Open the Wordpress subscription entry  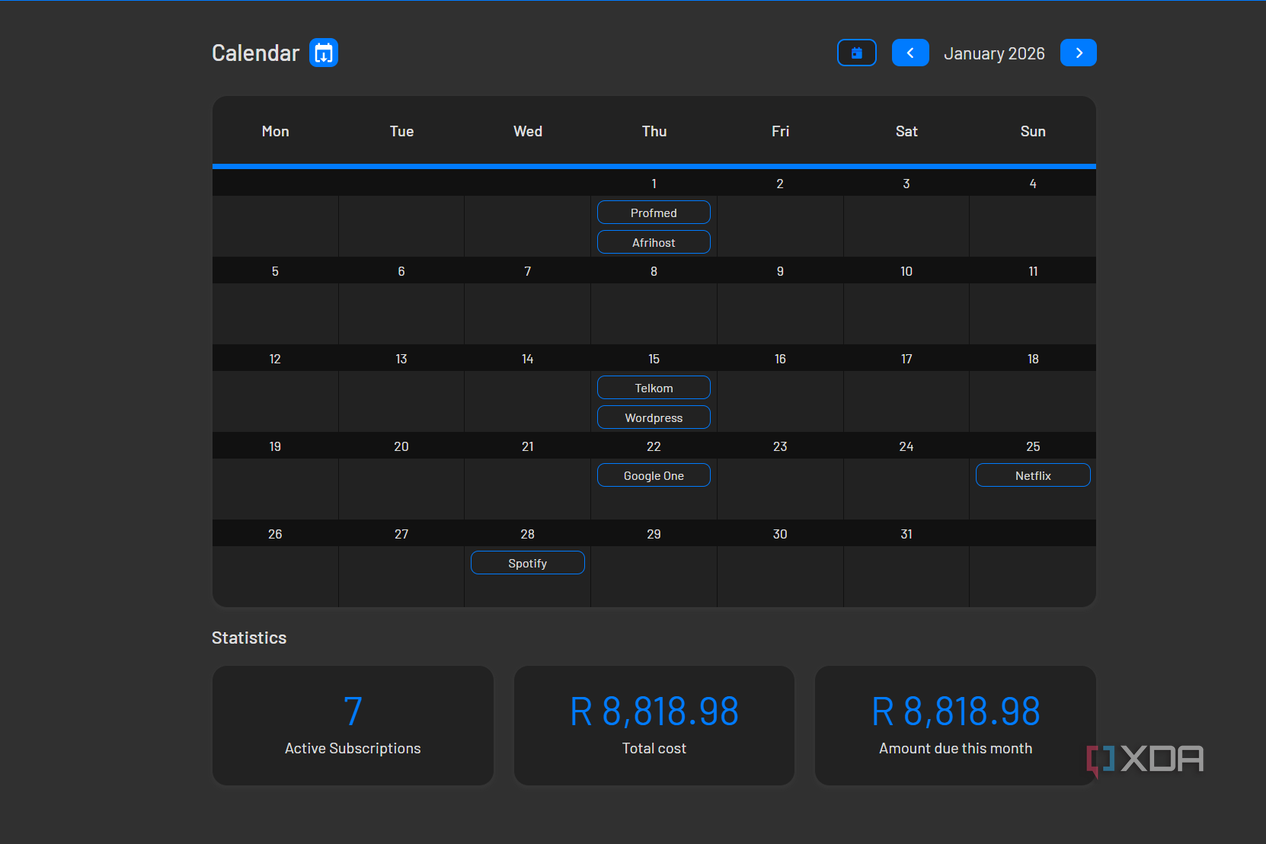click(654, 417)
